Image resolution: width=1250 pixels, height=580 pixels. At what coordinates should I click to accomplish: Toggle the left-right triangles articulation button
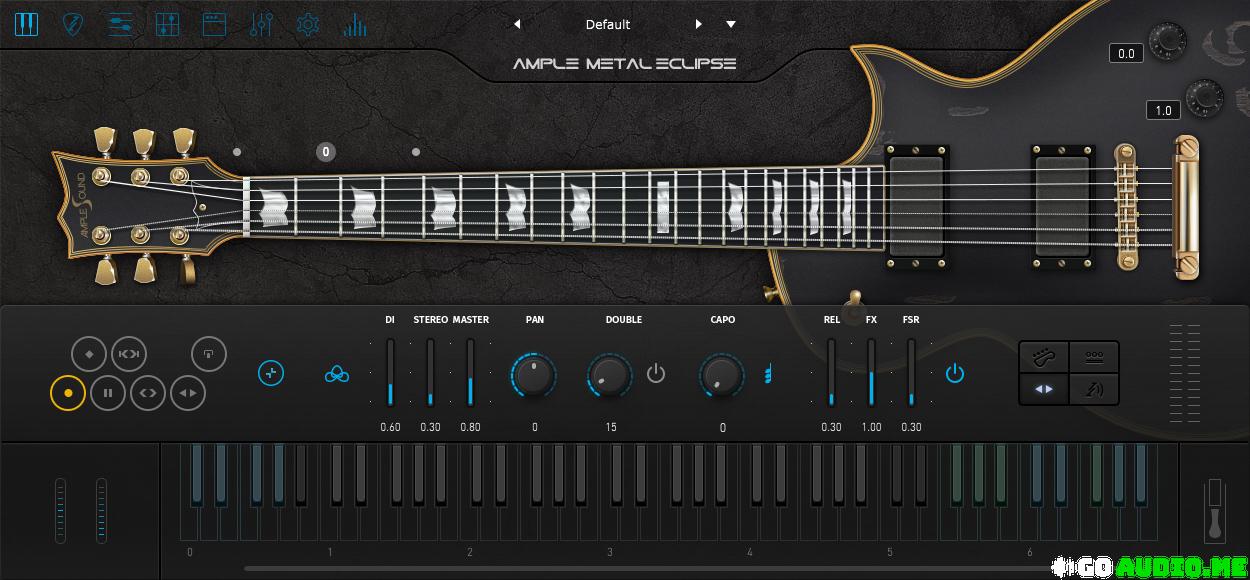(x=188, y=393)
